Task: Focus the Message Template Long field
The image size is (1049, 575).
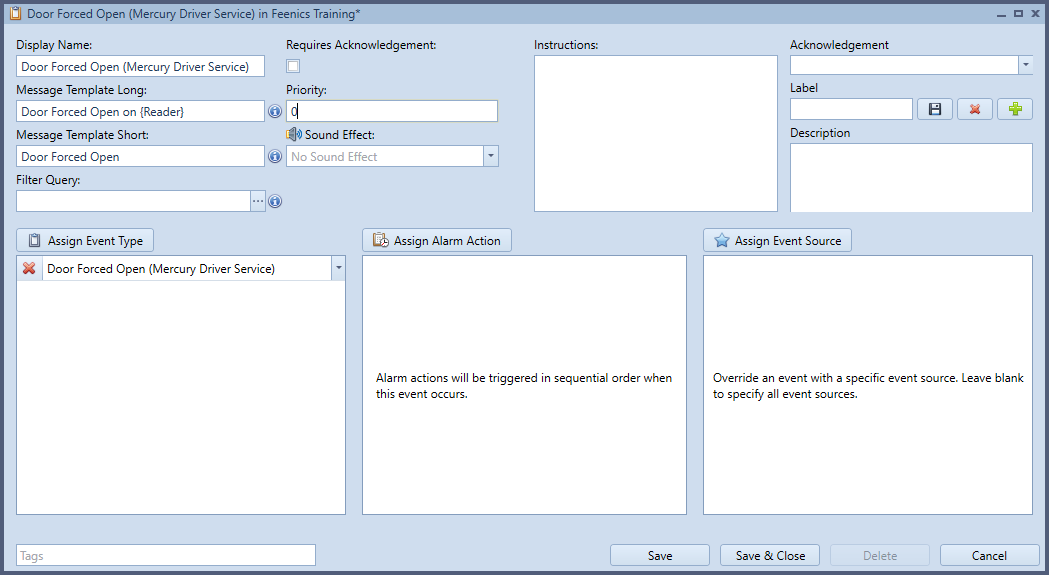Action: pyautogui.click(x=140, y=111)
